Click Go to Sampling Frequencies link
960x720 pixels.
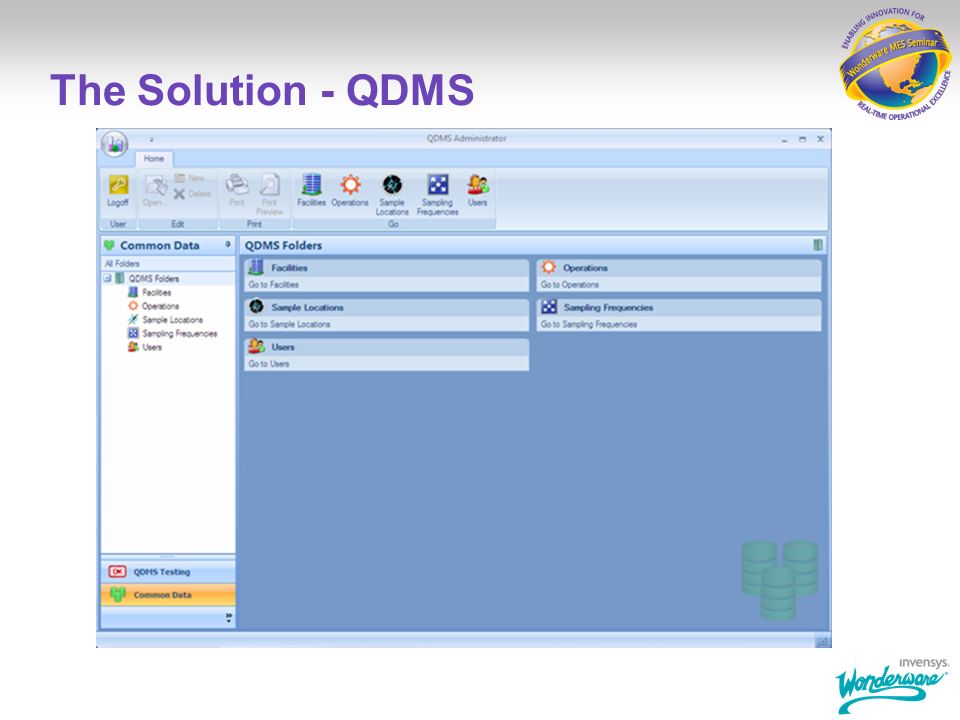tap(589, 324)
